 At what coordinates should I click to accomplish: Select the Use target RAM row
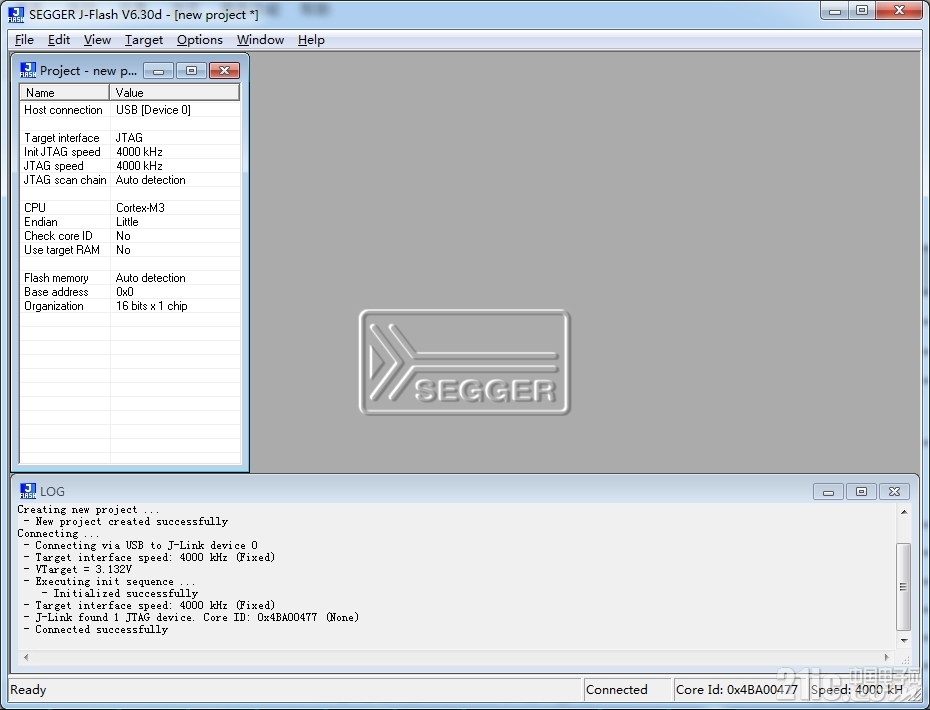[x=130, y=250]
